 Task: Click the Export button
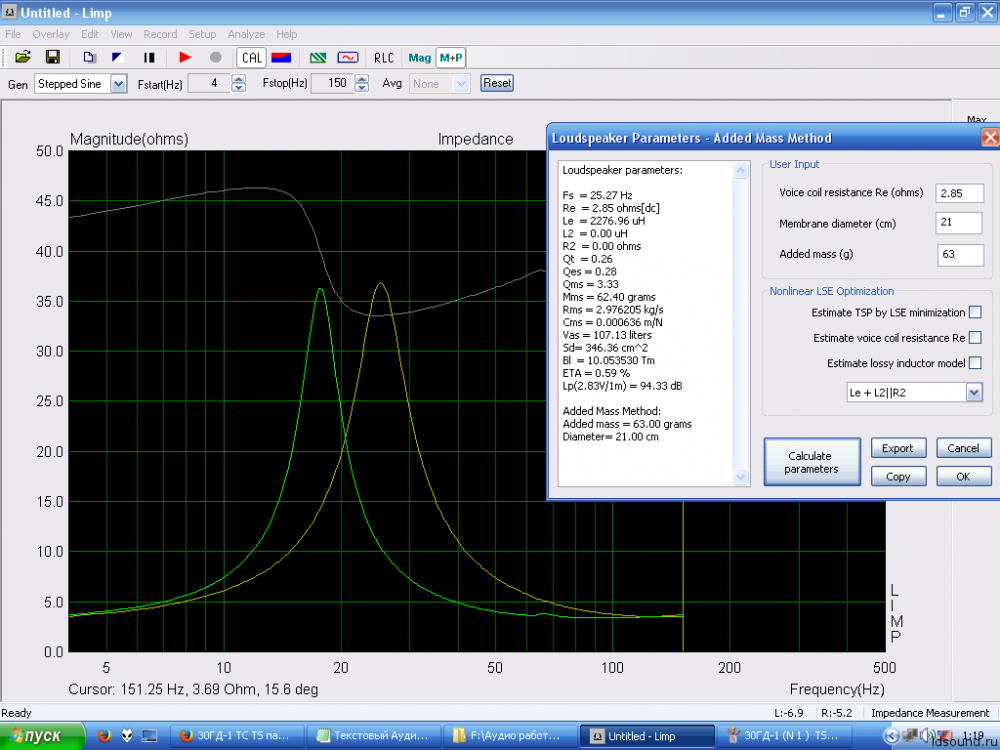pyautogui.click(x=897, y=448)
